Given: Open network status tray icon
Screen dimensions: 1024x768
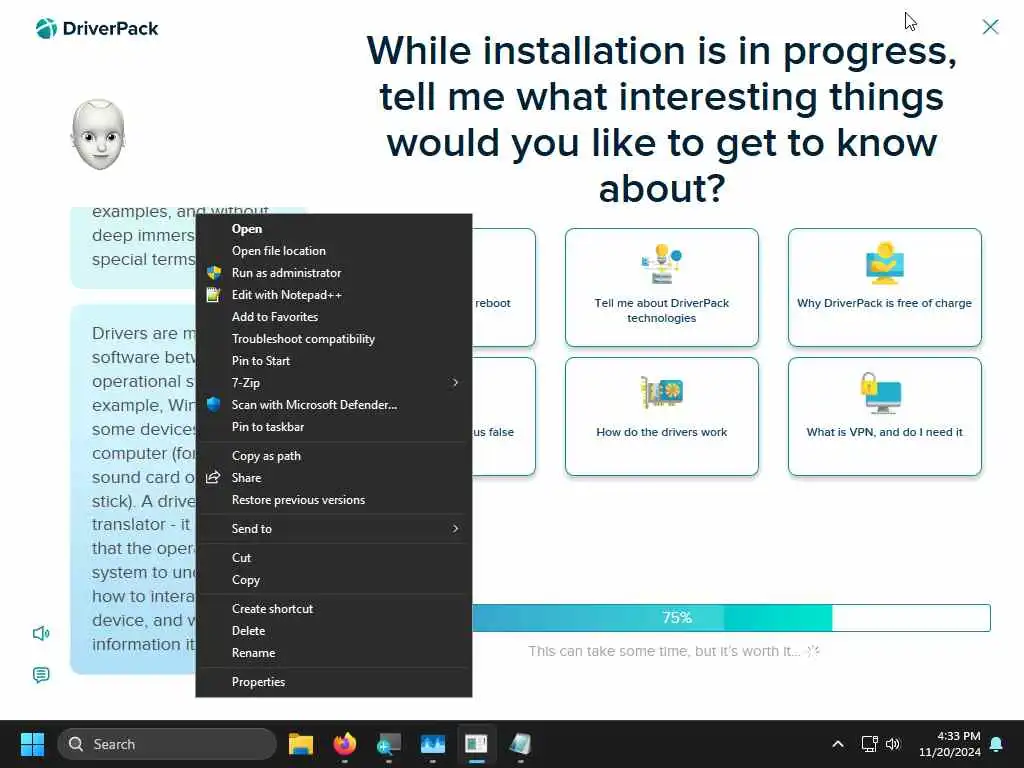Looking at the screenshot, I should pyautogui.click(x=869, y=744).
